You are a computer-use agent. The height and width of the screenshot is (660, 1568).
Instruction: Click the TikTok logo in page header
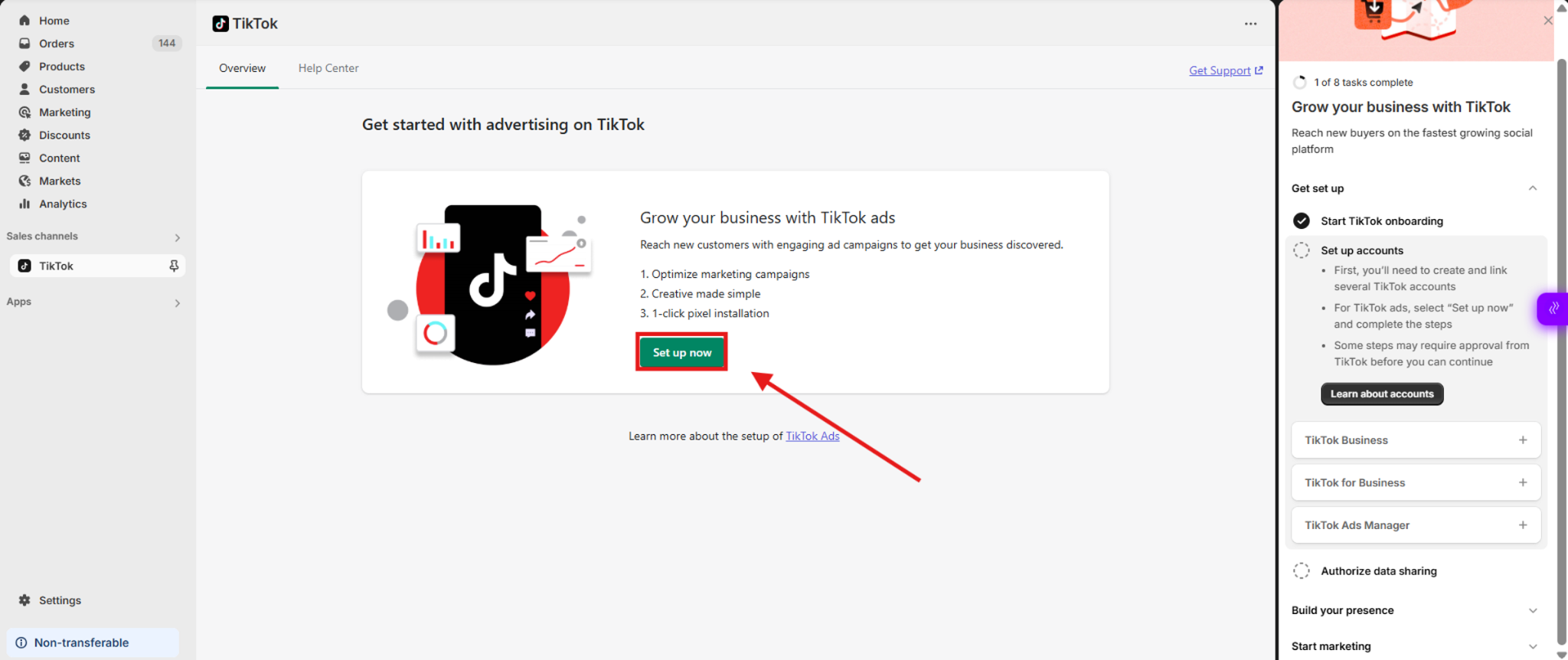coord(220,24)
